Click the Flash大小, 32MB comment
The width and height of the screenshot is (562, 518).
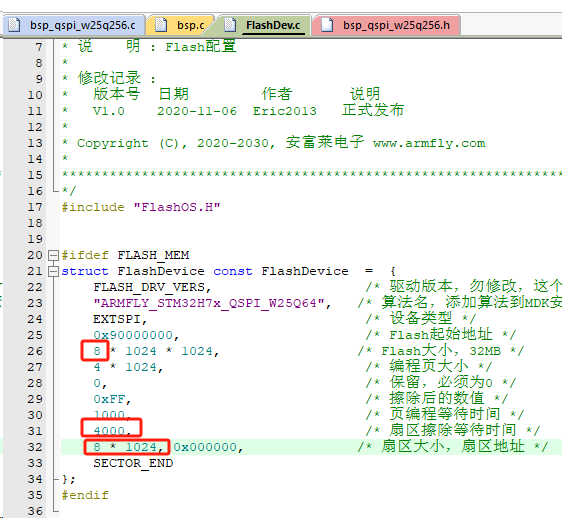click(x=441, y=351)
